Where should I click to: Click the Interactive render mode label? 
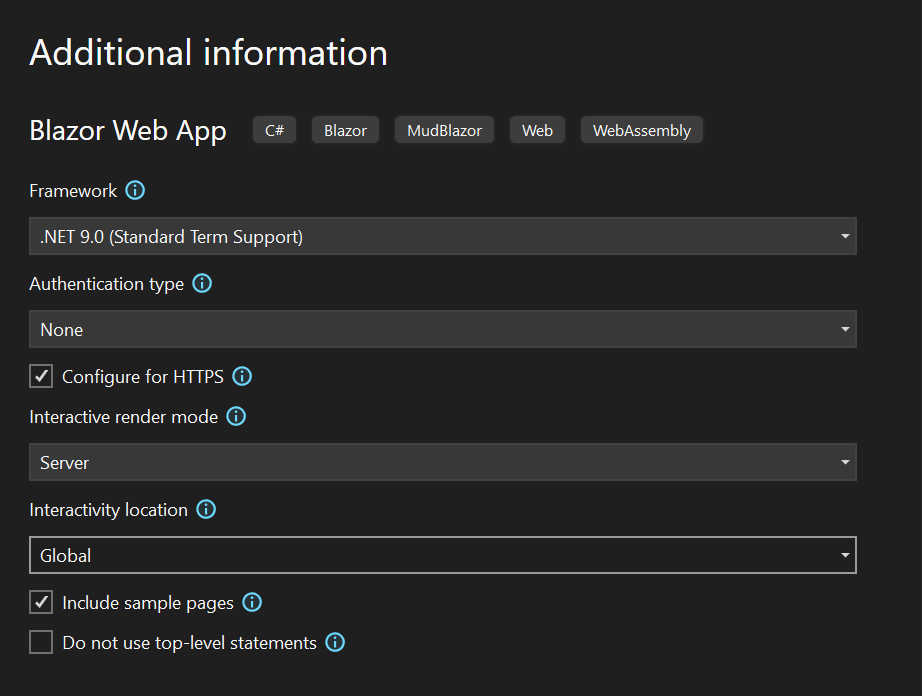pyautogui.click(x=123, y=417)
